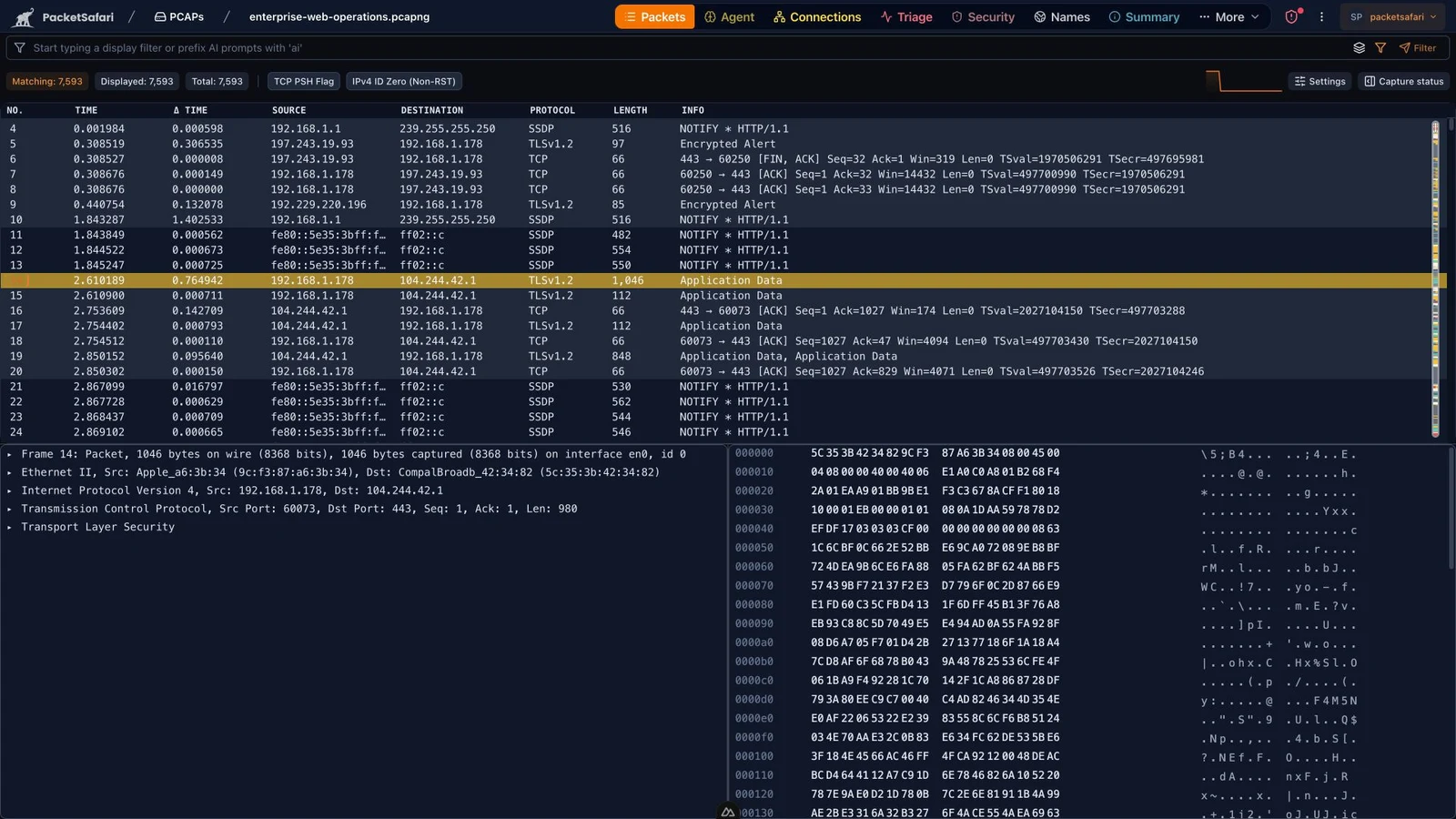Select packet 5 Encrypted Alert row
Image resolution: width=1456 pixels, height=819 pixels.
tap(716, 144)
